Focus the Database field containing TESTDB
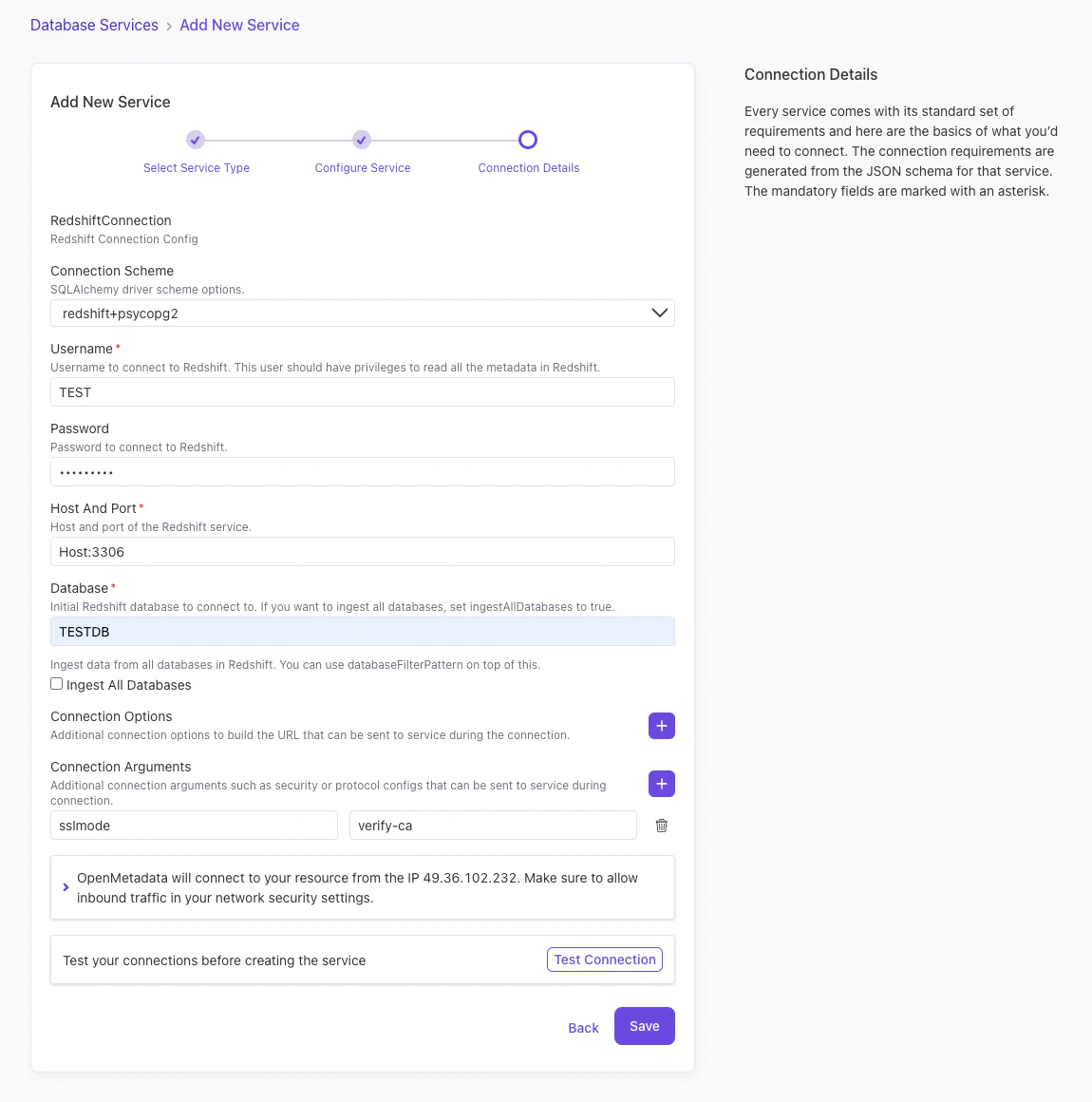The width and height of the screenshot is (1092, 1102). tap(363, 631)
